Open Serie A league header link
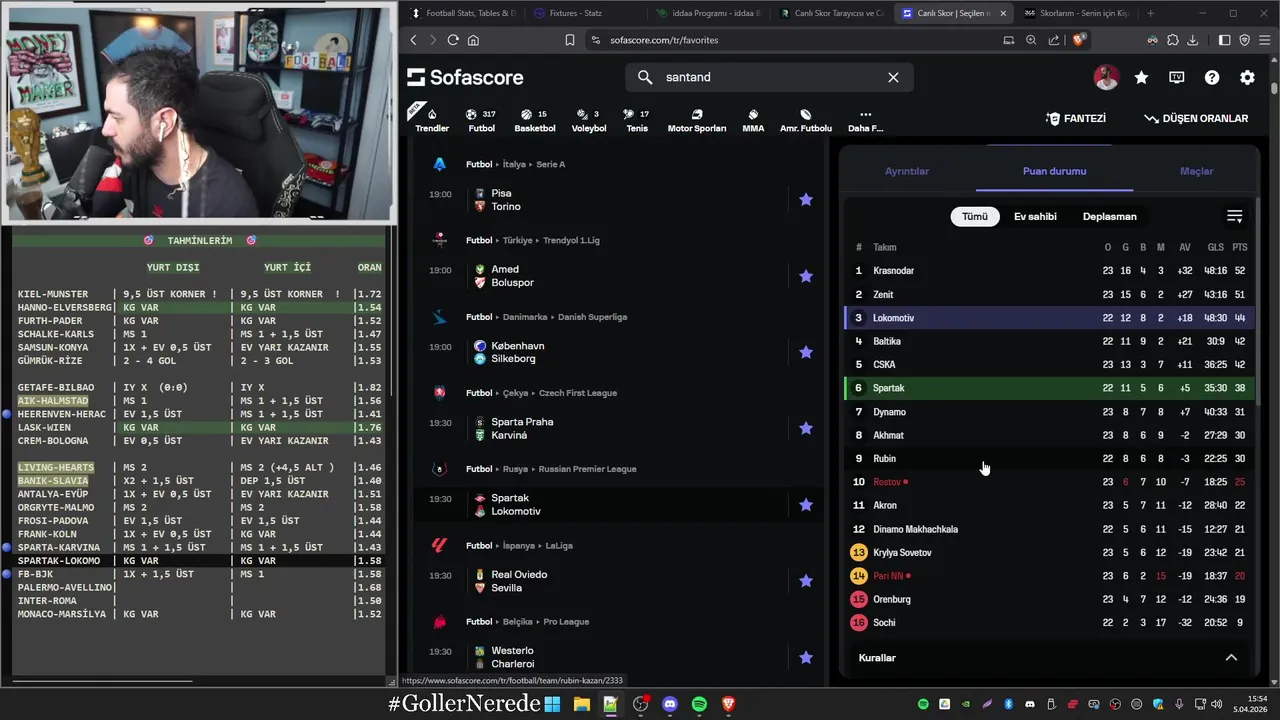This screenshot has width=1280, height=720. (550, 164)
